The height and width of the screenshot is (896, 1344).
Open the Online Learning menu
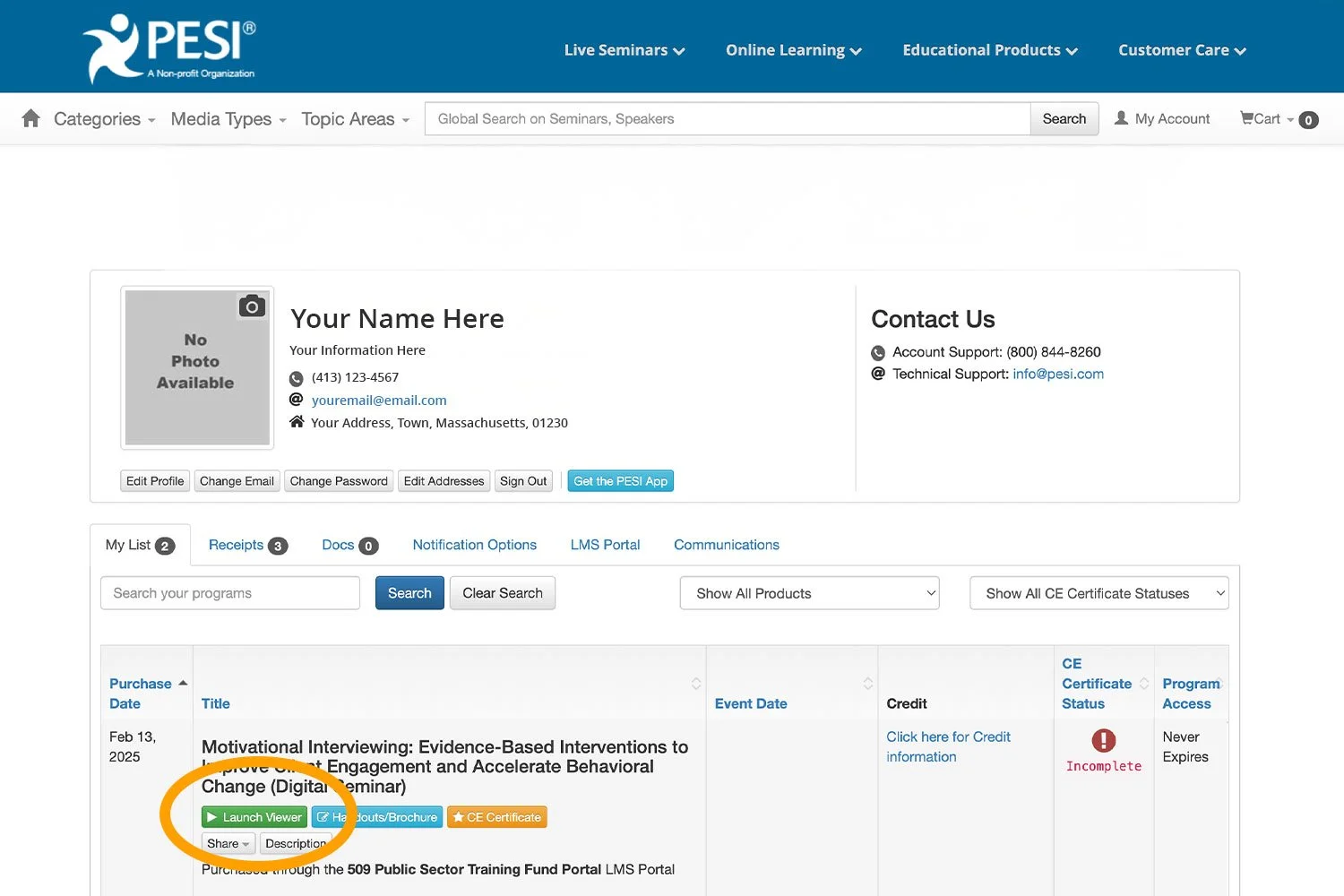click(794, 50)
